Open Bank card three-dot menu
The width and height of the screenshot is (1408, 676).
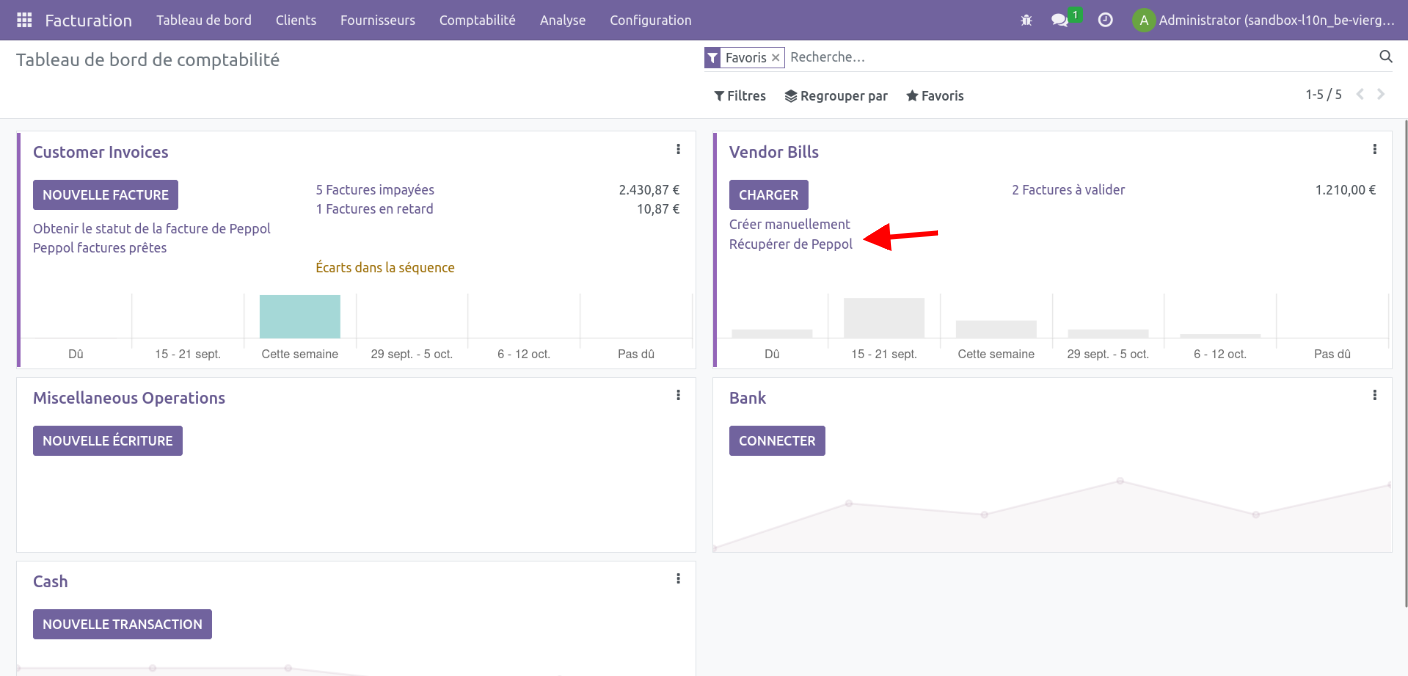click(x=1374, y=396)
